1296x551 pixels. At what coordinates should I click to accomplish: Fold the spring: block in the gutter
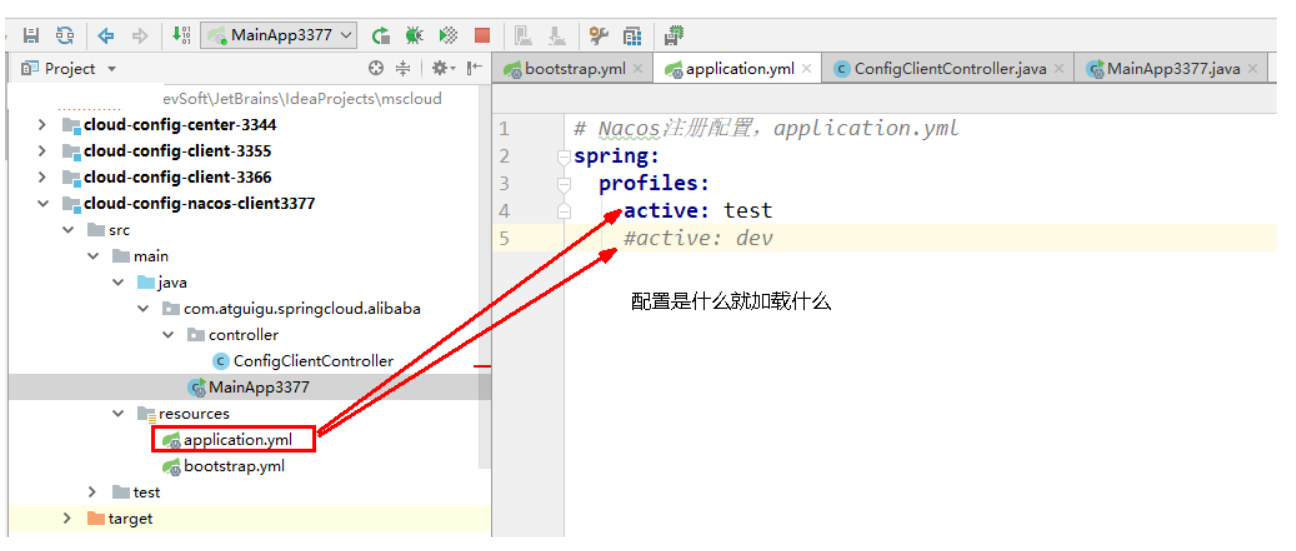point(564,157)
